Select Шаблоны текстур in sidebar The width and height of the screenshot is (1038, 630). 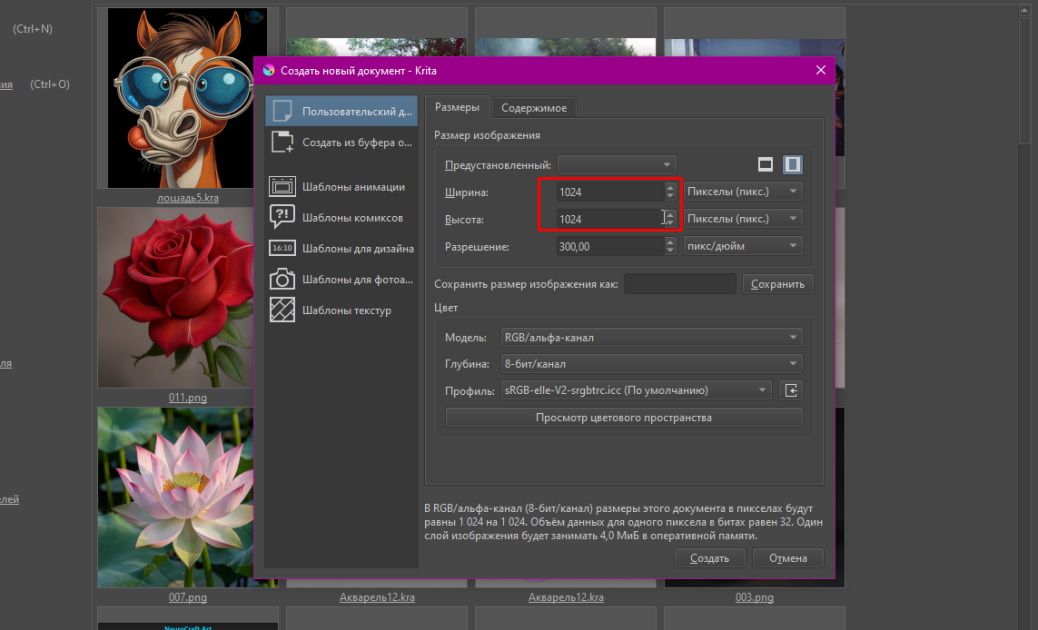[342, 310]
